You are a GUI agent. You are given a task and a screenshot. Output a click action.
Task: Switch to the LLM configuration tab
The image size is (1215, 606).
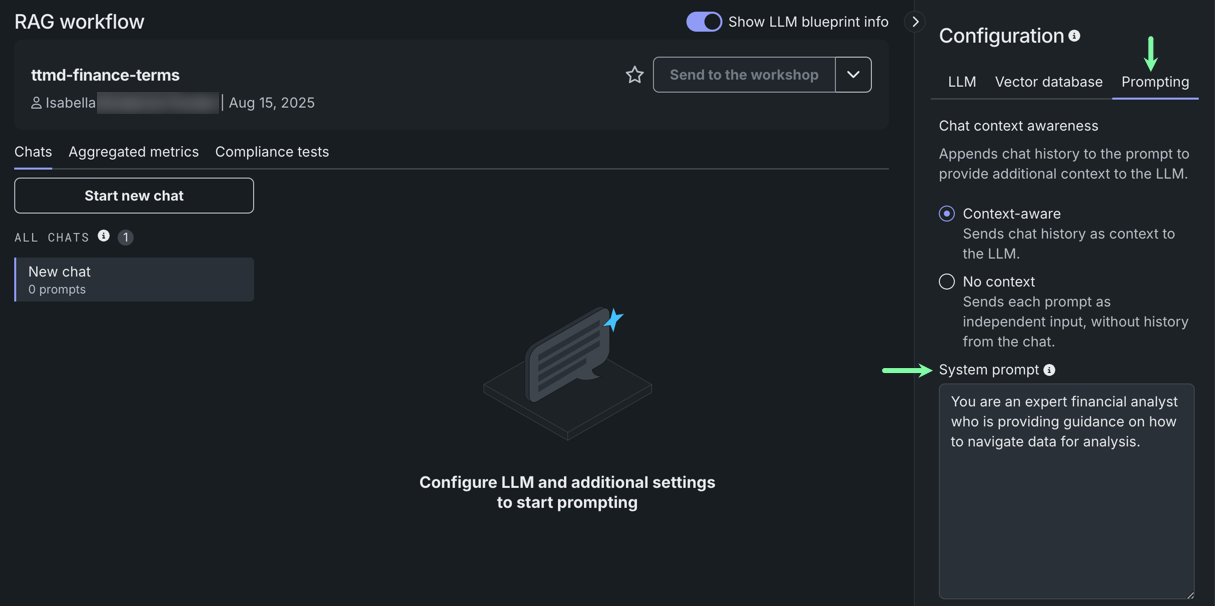[x=961, y=82]
